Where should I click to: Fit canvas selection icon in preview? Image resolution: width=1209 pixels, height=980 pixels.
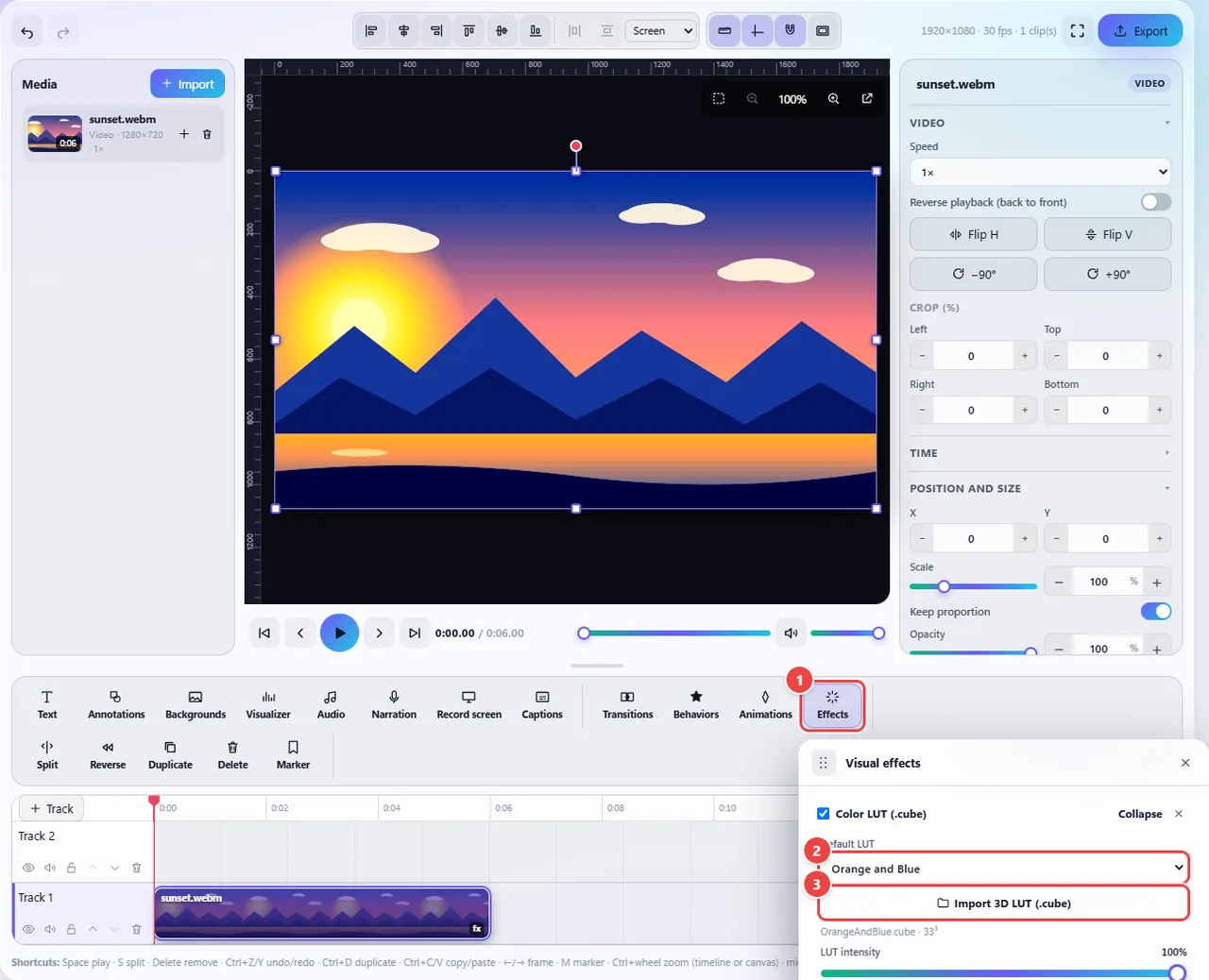coord(719,98)
